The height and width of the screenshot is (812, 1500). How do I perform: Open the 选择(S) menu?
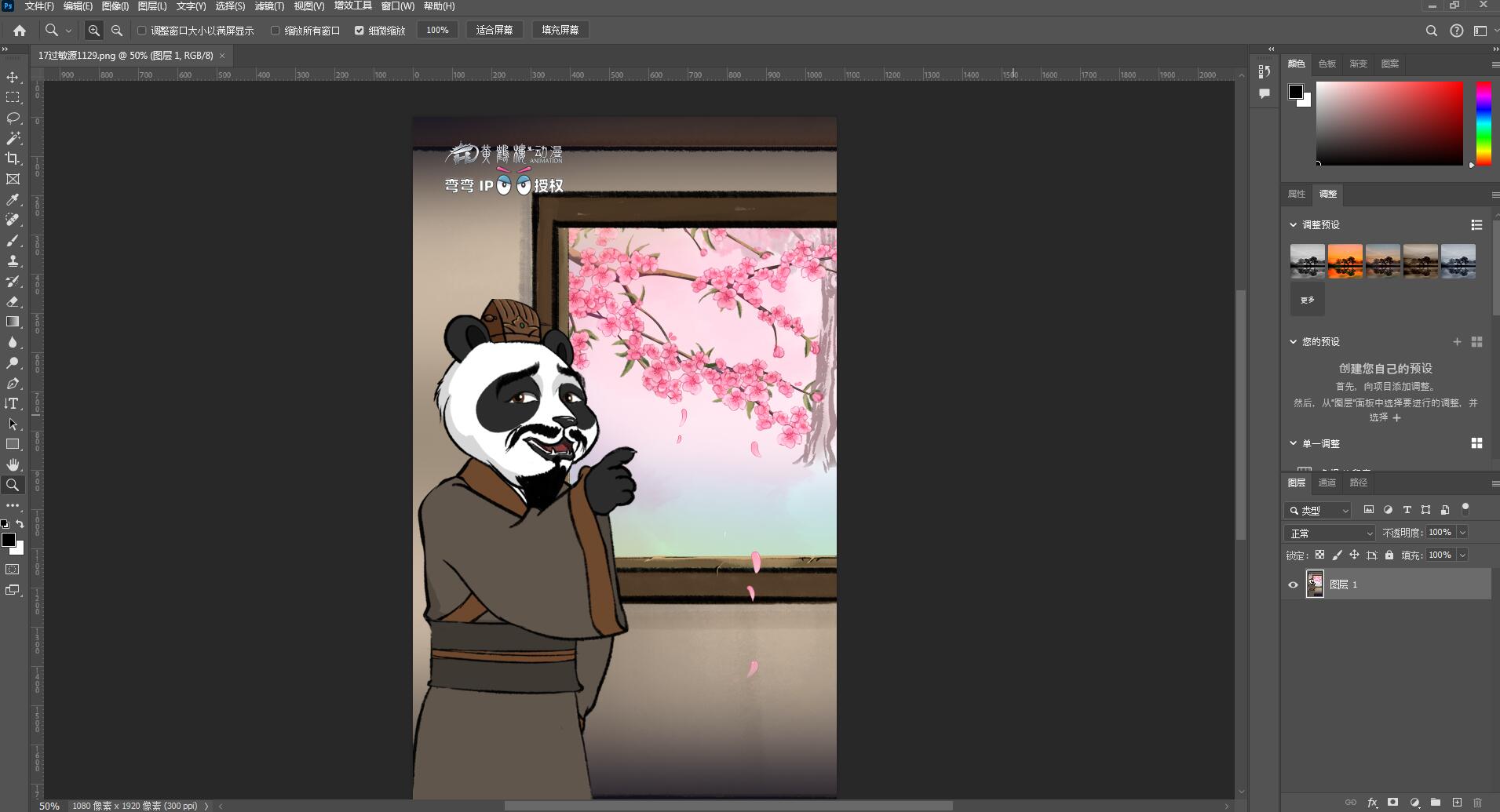[x=230, y=6]
